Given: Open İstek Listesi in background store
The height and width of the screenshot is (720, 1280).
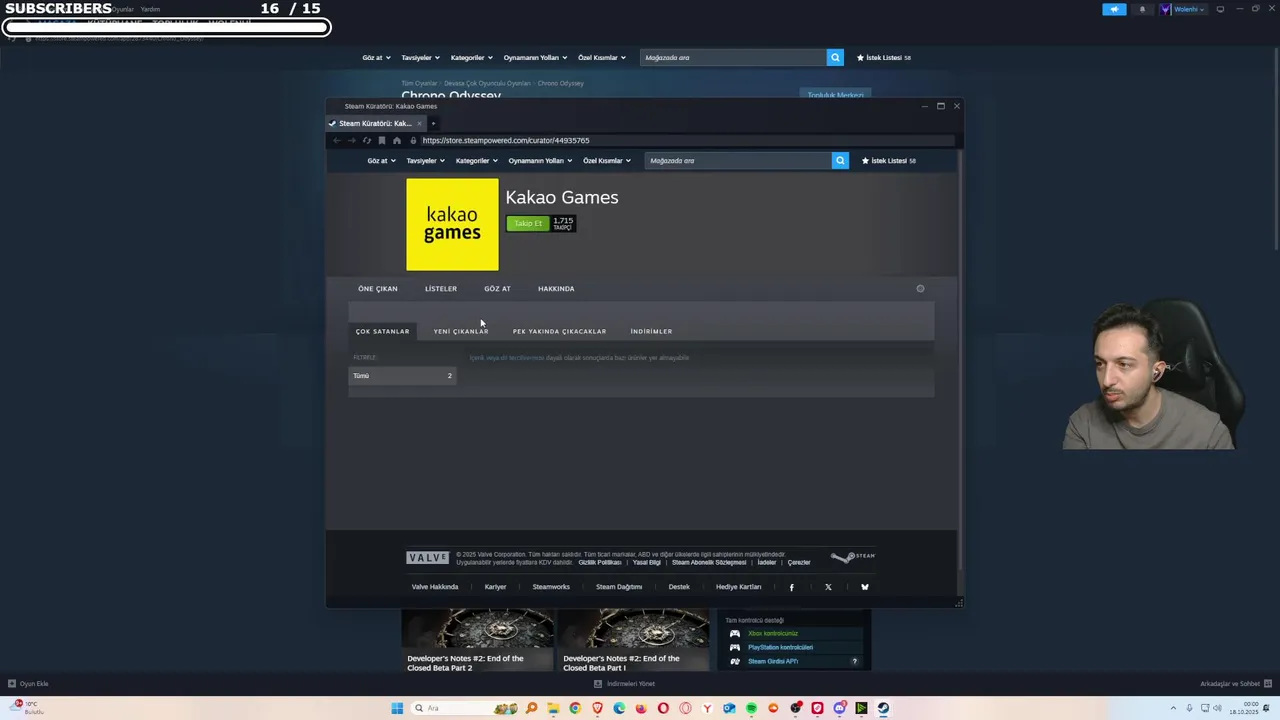Looking at the screenshot, I should (x=884, y=57).
